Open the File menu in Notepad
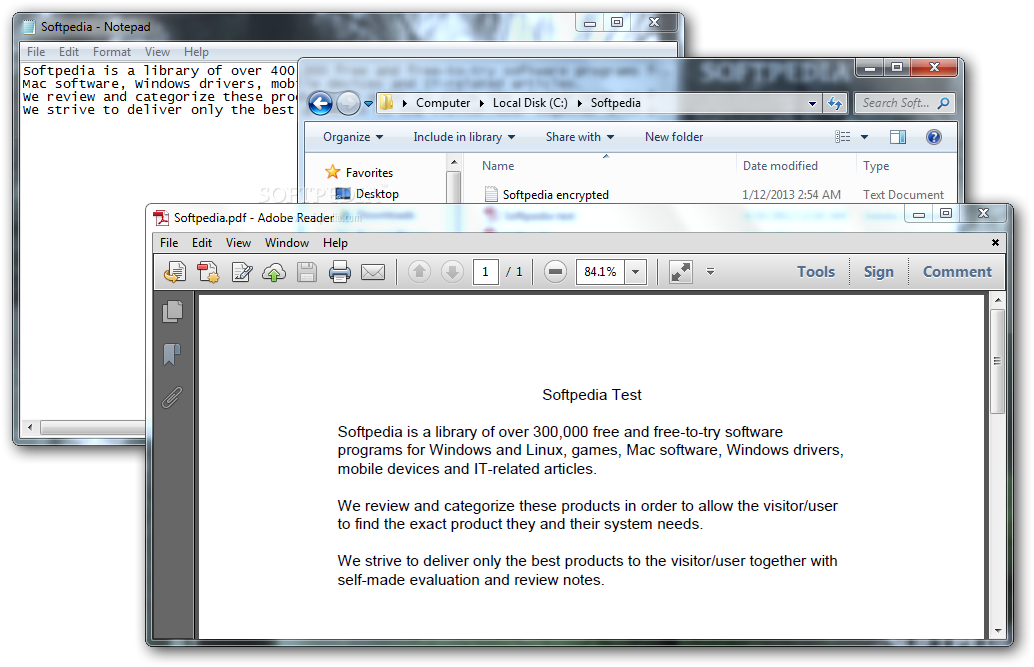The width and height of the screenshot is (1034, 667). pos(36,51)
